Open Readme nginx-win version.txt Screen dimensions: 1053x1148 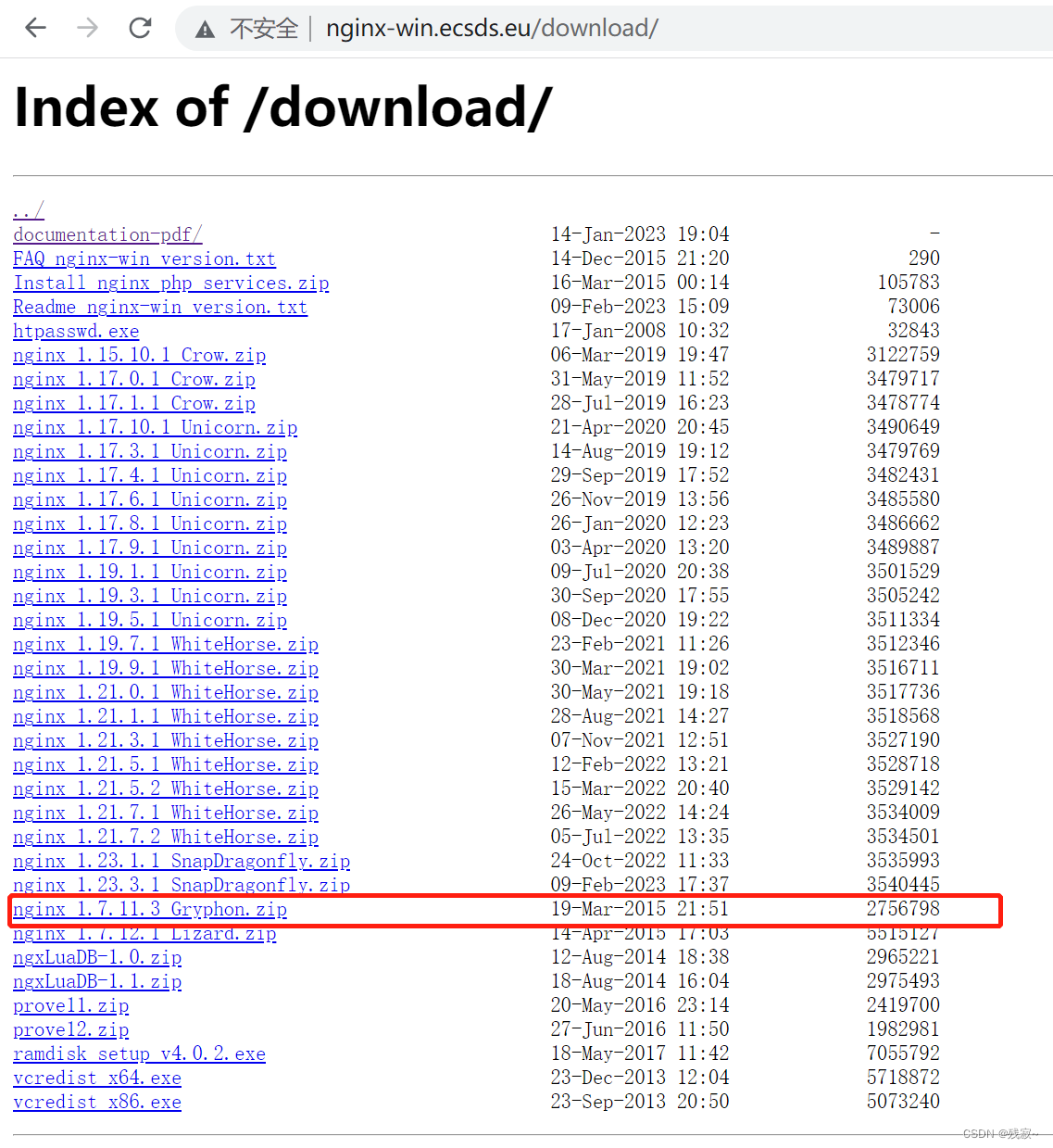tap(159, 307)
